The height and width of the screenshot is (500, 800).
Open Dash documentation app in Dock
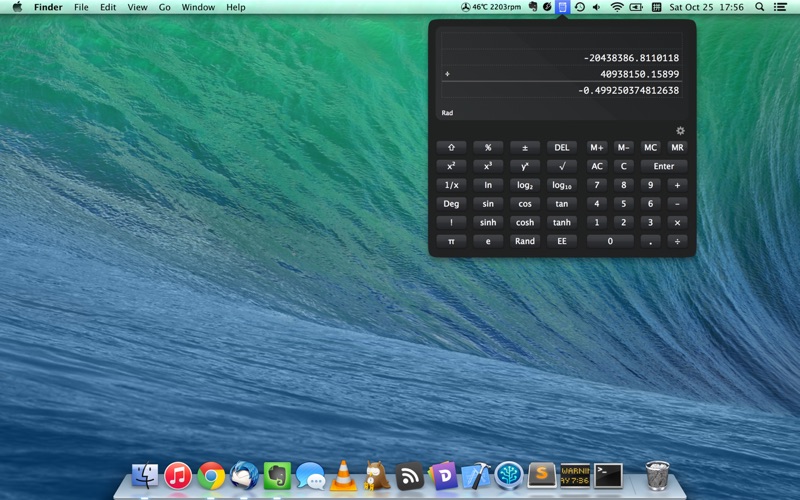pyautogui.click(x=443, y=476)
